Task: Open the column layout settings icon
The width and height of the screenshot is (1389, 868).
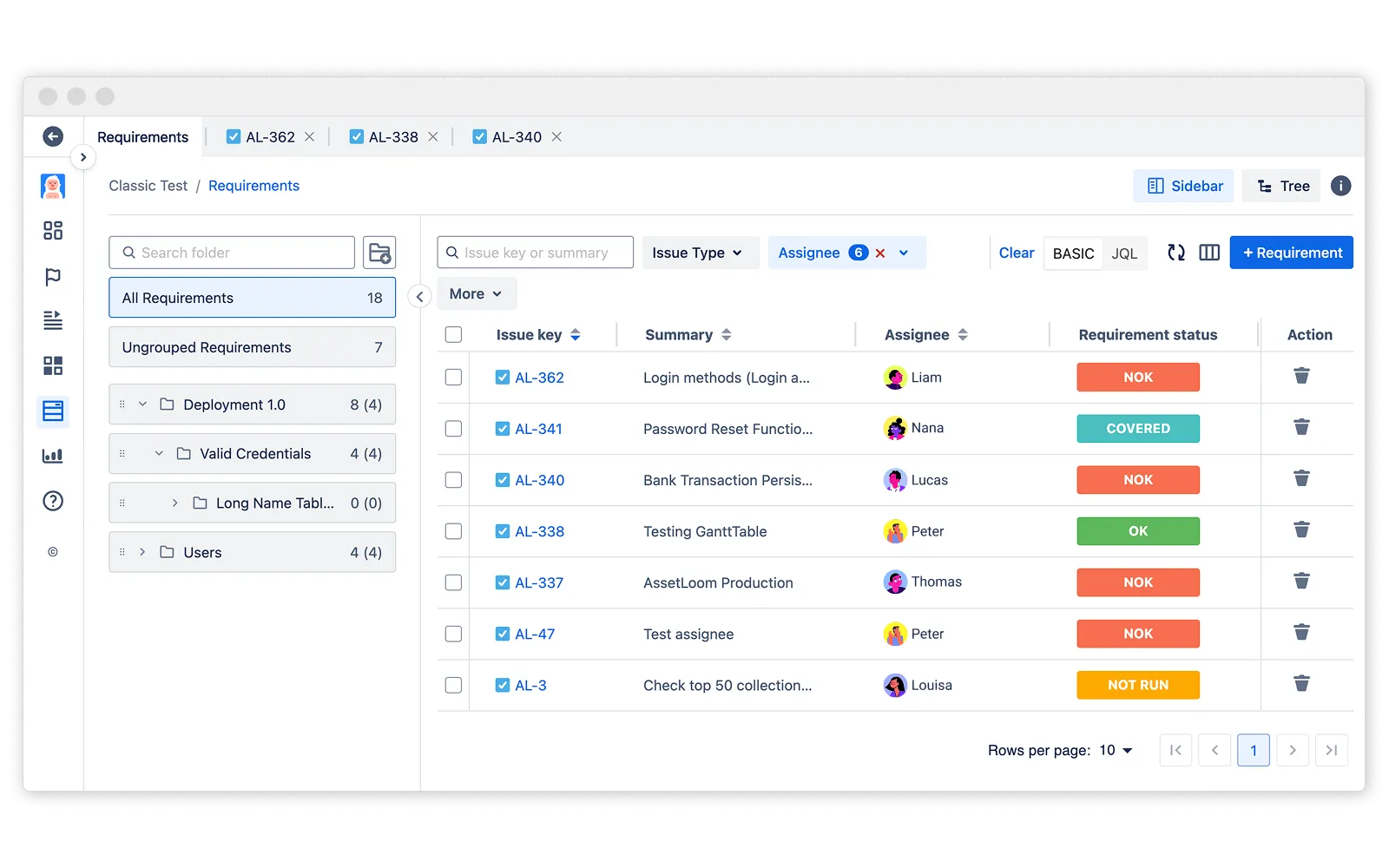Action: (x=1209, y=253)
